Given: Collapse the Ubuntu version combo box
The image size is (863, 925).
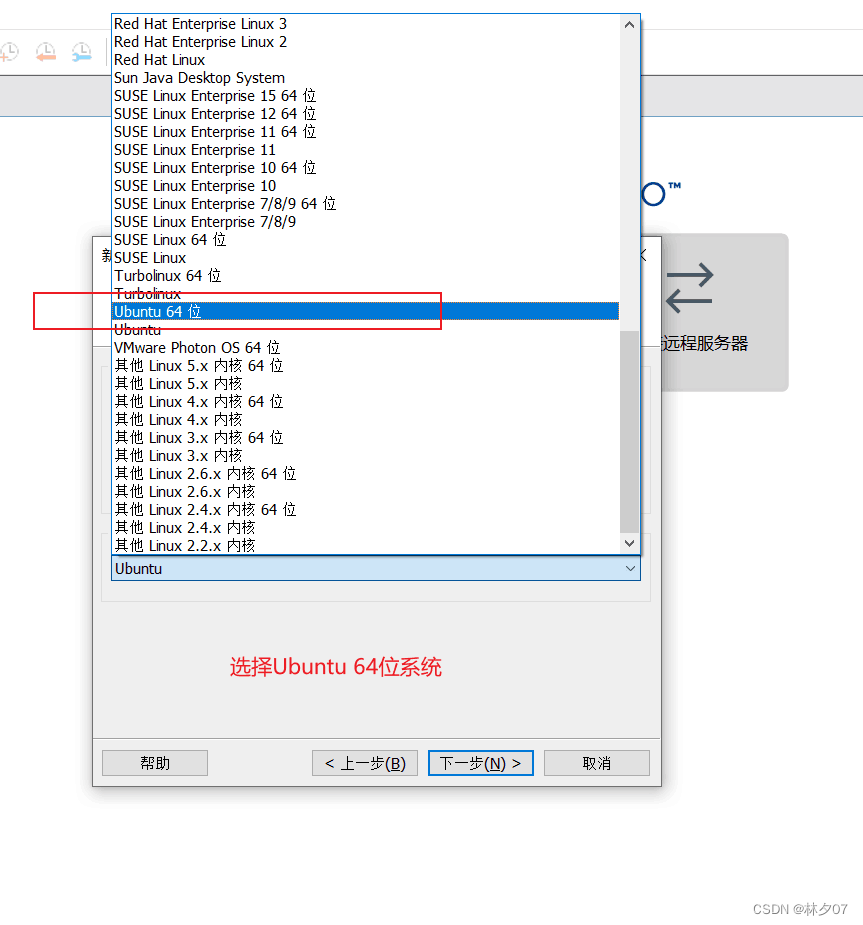Looking at the screenshot, I should coord(630,569).
